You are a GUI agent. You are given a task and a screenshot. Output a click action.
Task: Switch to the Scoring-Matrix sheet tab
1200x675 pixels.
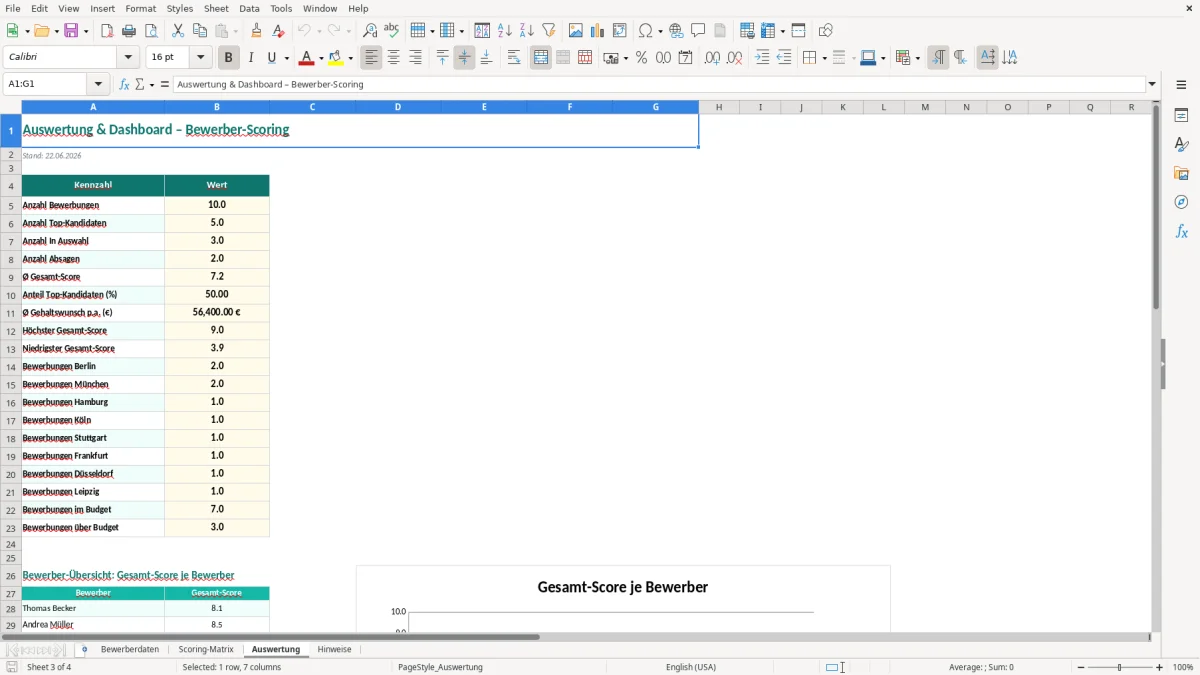206,650
